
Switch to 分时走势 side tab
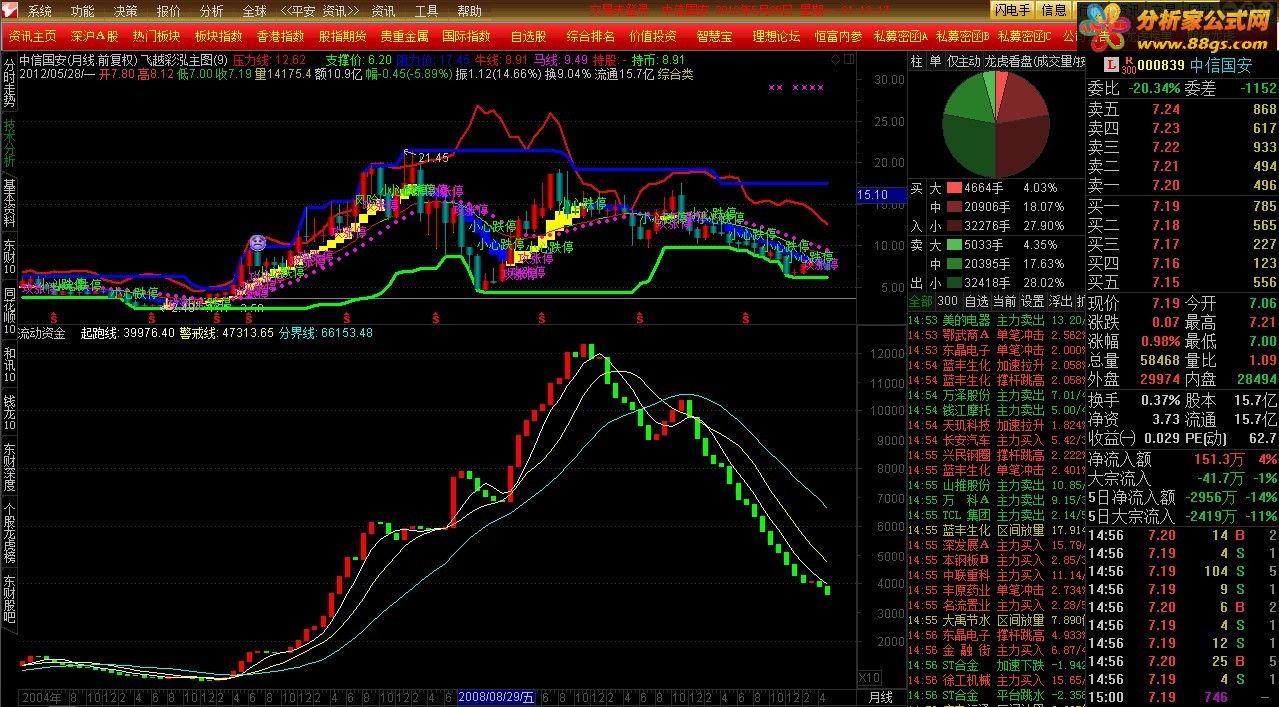(9, 84)
